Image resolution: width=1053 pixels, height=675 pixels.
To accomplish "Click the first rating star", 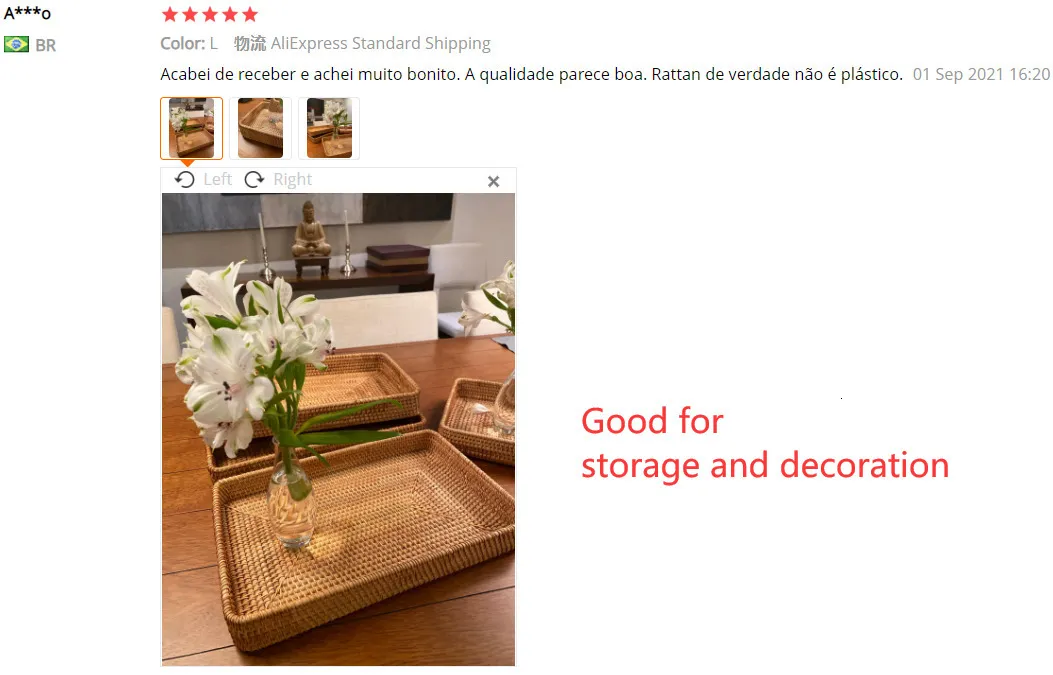I will tap(170, 14).
